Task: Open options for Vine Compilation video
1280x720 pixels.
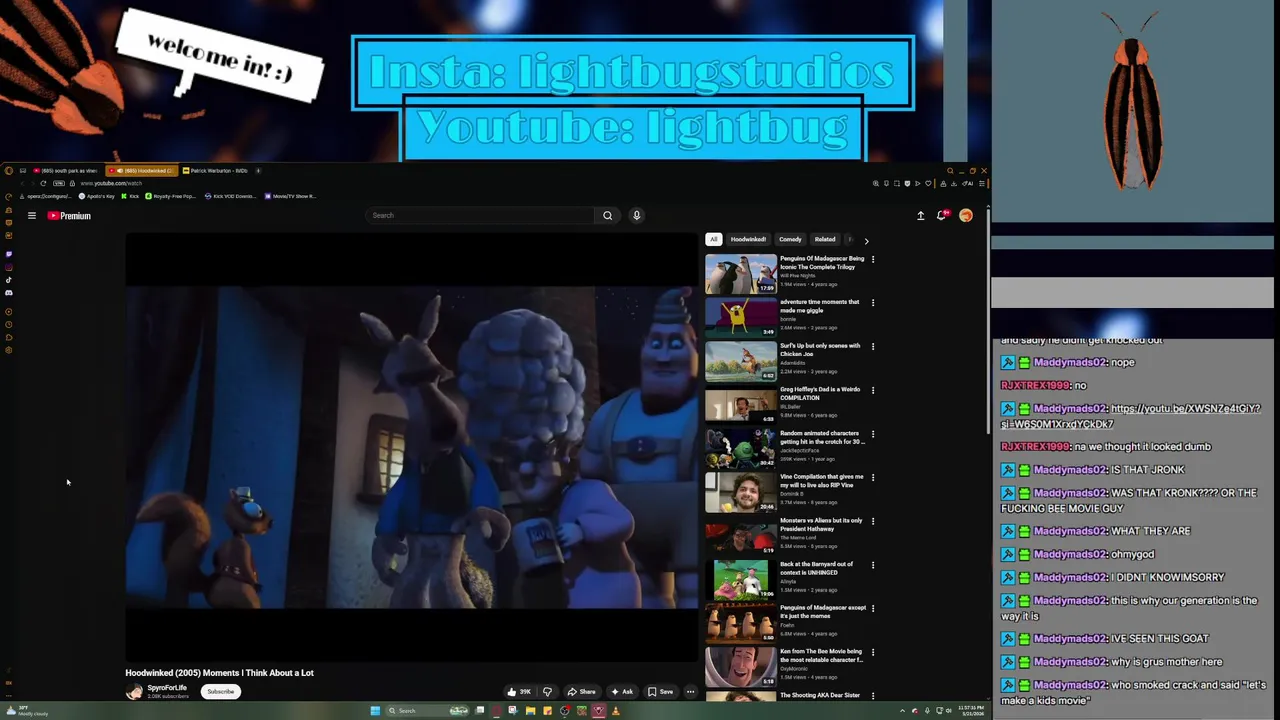Action: point(873,478)
